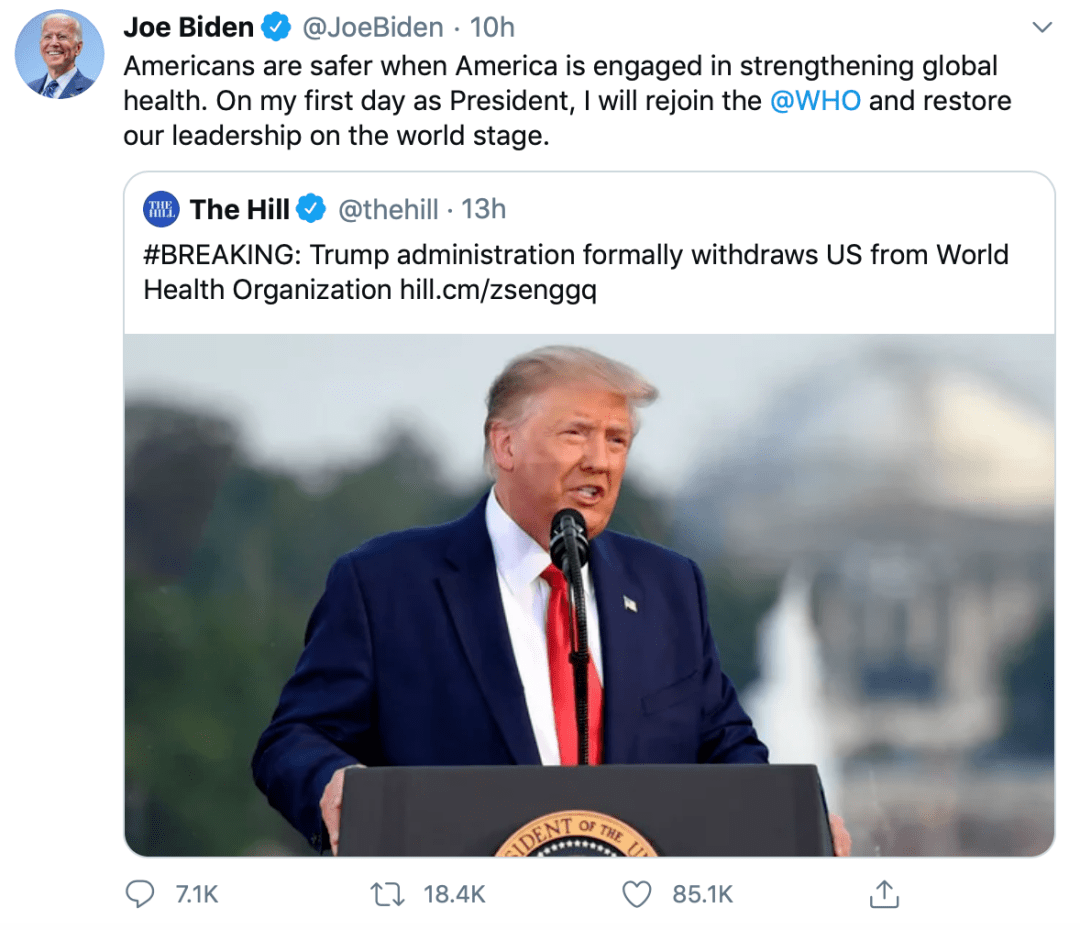The height and width of the screenshot is (930, 1080).
Task: Open the quoted #BREAKING tweet text
Action: coord(576,272)
